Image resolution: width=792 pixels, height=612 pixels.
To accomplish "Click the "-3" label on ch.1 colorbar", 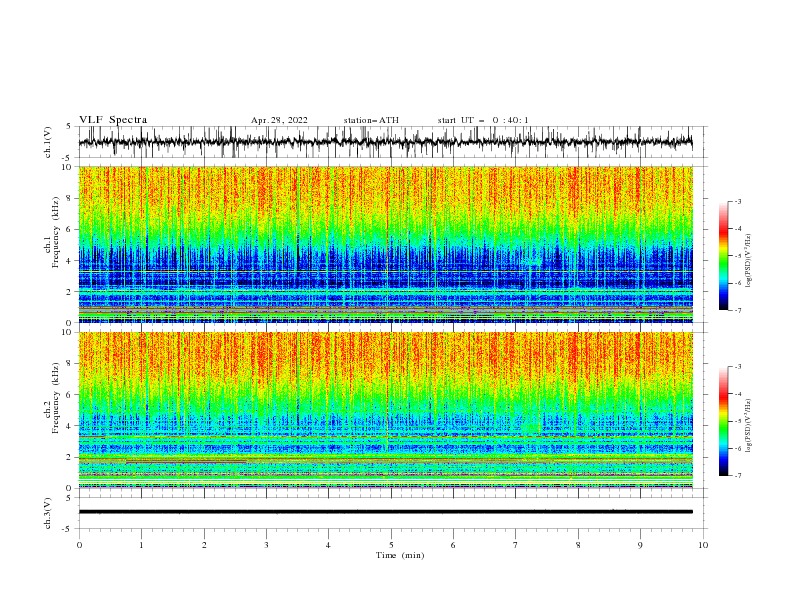I will (x=737, y=201).
